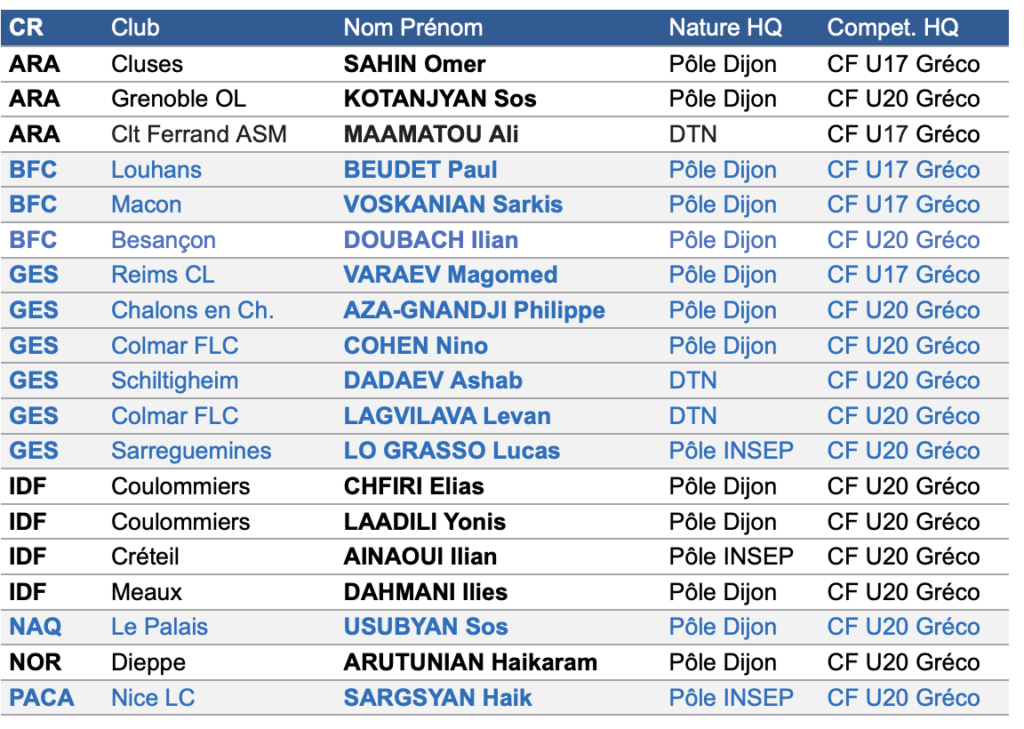Image resolution: width=1024 pixels, height=729 pixels.
Task: Click the VOSKANIAN Sarkis blue entry
Action: point(453,204)
